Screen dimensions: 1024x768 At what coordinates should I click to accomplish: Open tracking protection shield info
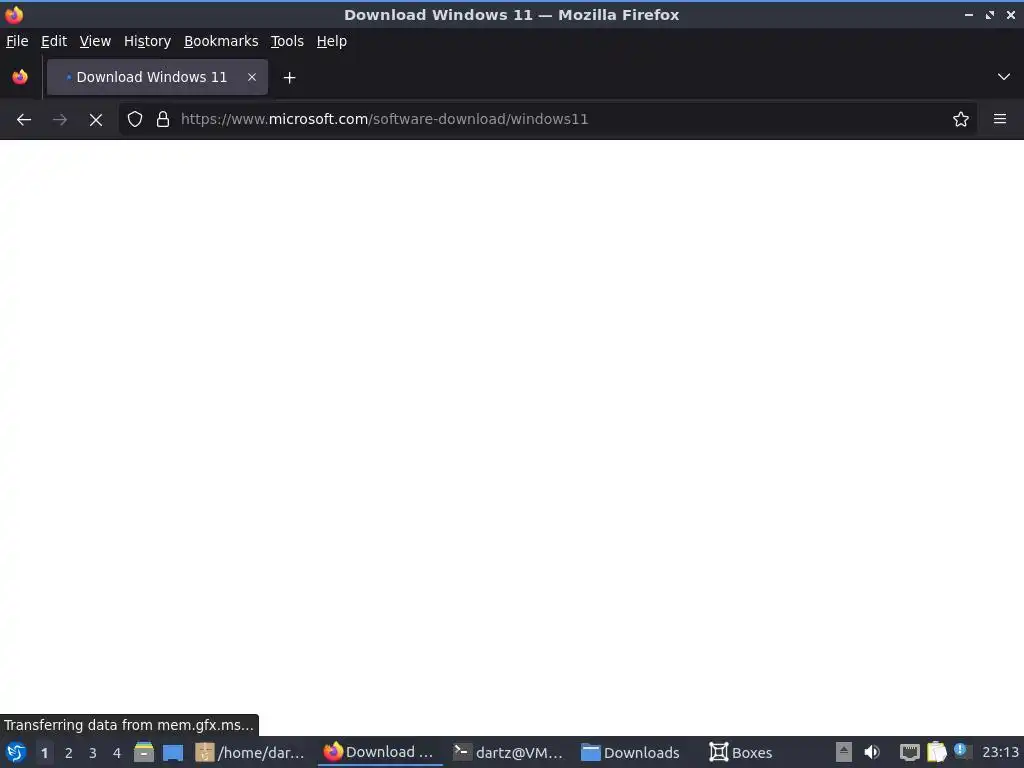pos(135,119)
